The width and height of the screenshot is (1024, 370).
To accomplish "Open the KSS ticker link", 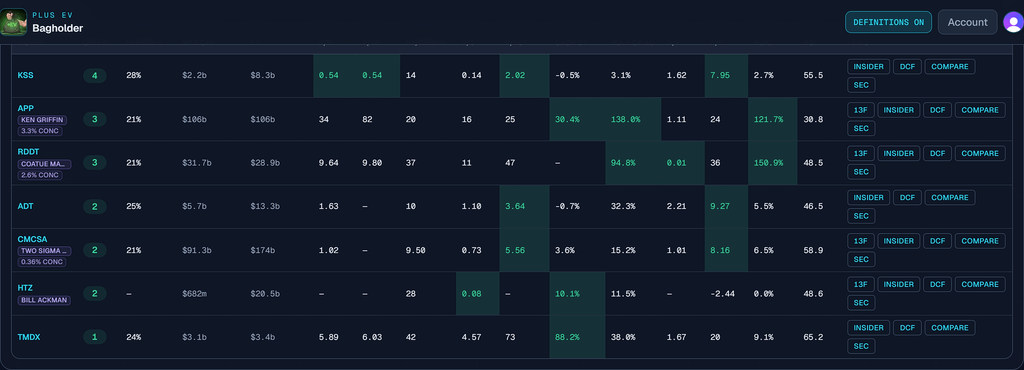I will [25, 76].
